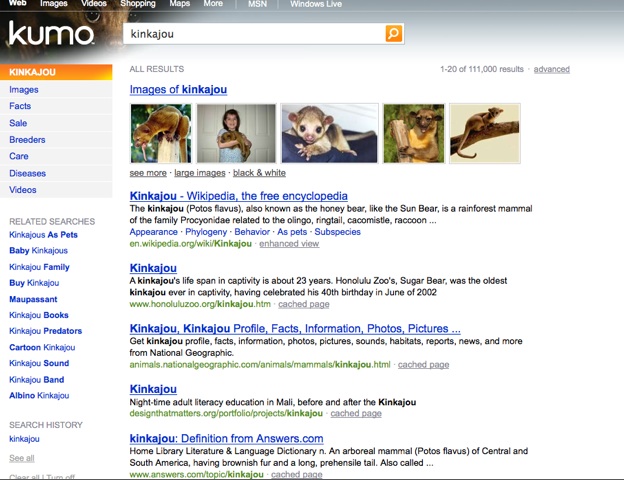Image resolution: width=624 pixels, height=480 pixels.
Task: Open National Geographic Kinkajou Profile result title
Action: tap(295, 329)
